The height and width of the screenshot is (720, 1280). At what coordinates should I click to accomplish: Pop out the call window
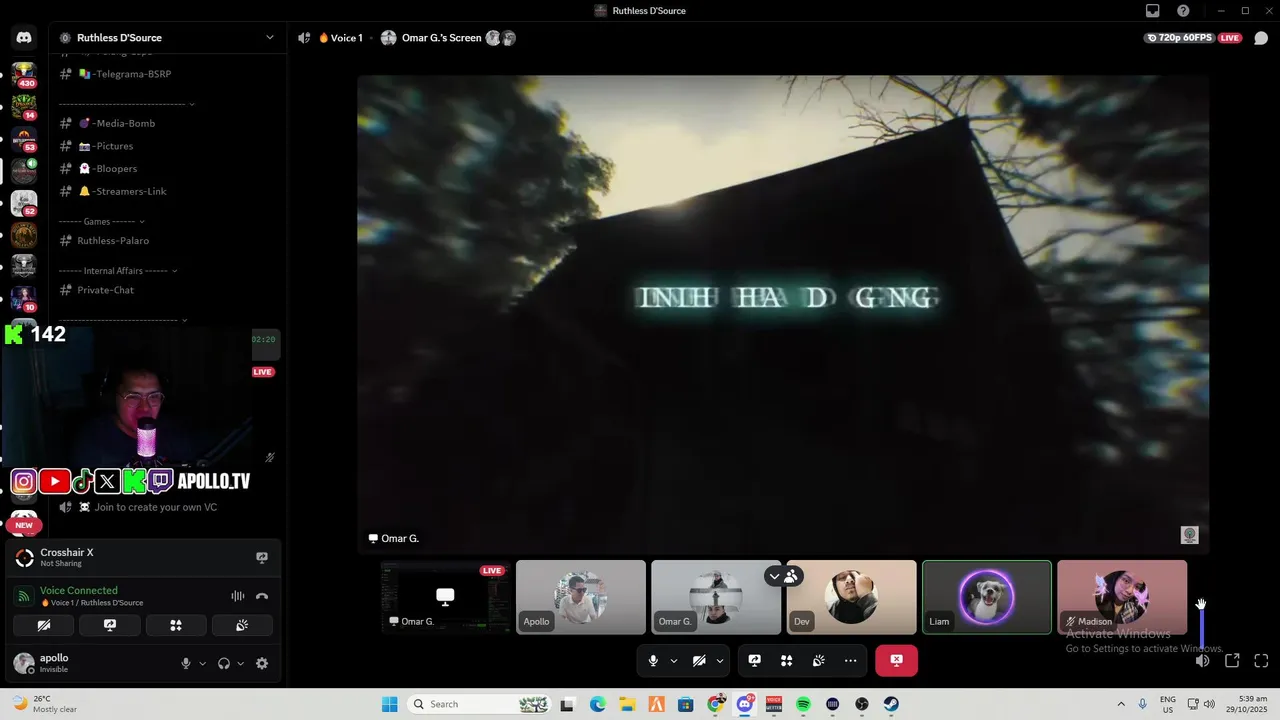(x=1232, y=660)
